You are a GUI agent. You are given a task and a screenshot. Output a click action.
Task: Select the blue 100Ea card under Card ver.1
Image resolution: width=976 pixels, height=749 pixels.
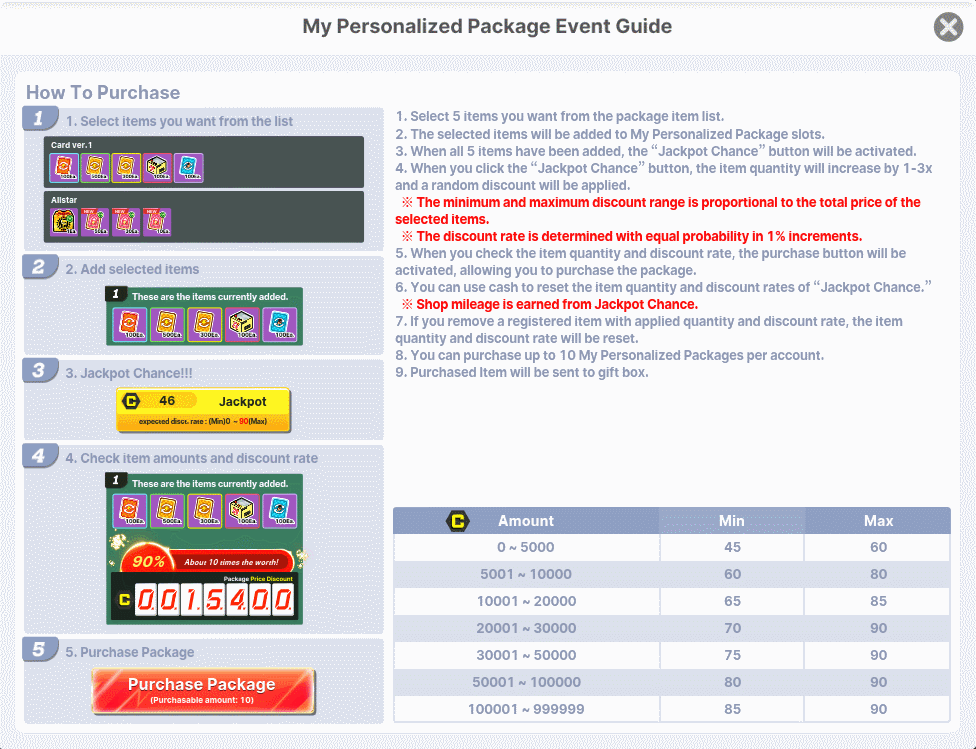coord(189,167)
